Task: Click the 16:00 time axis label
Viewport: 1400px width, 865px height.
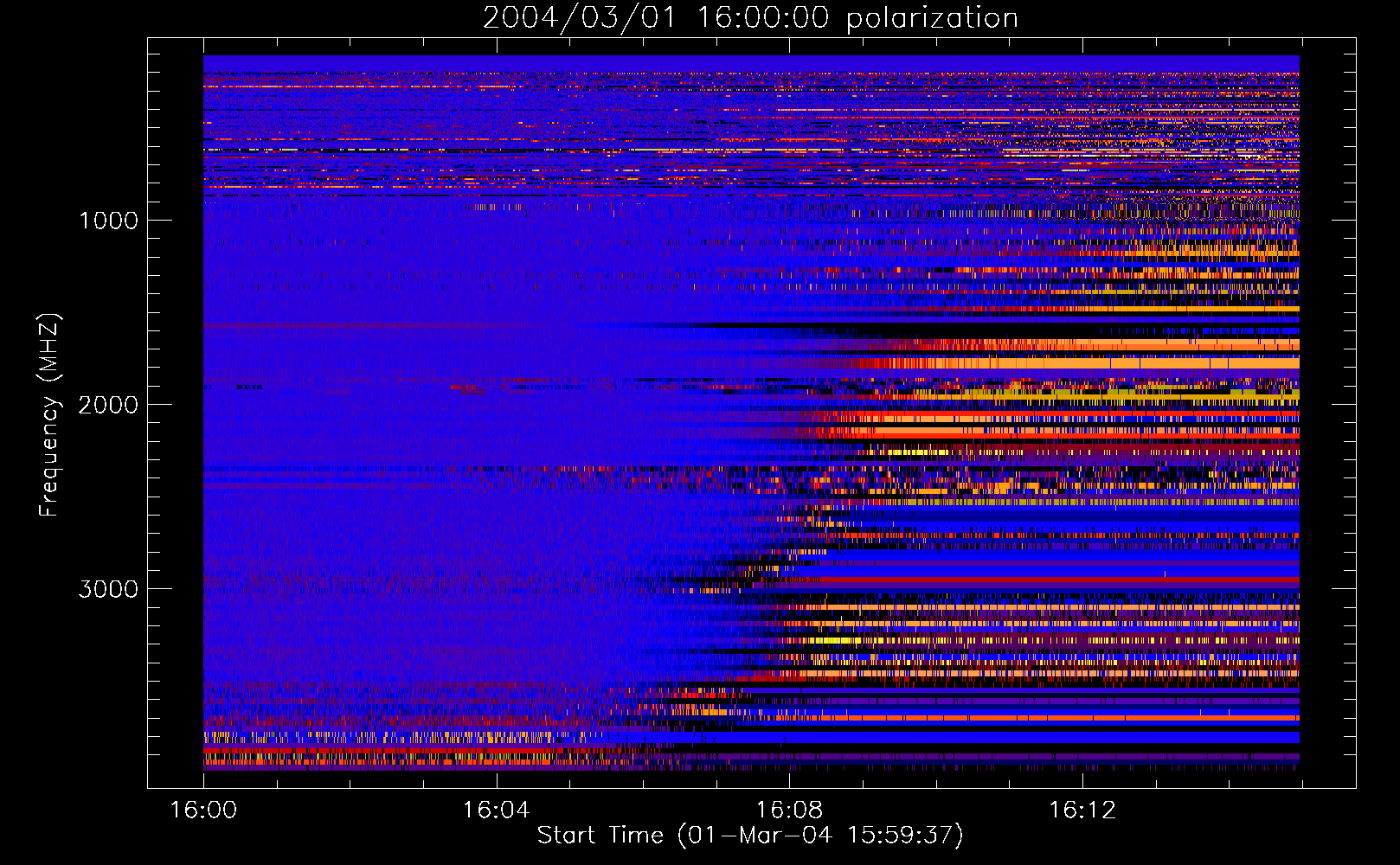Action: 203,811
